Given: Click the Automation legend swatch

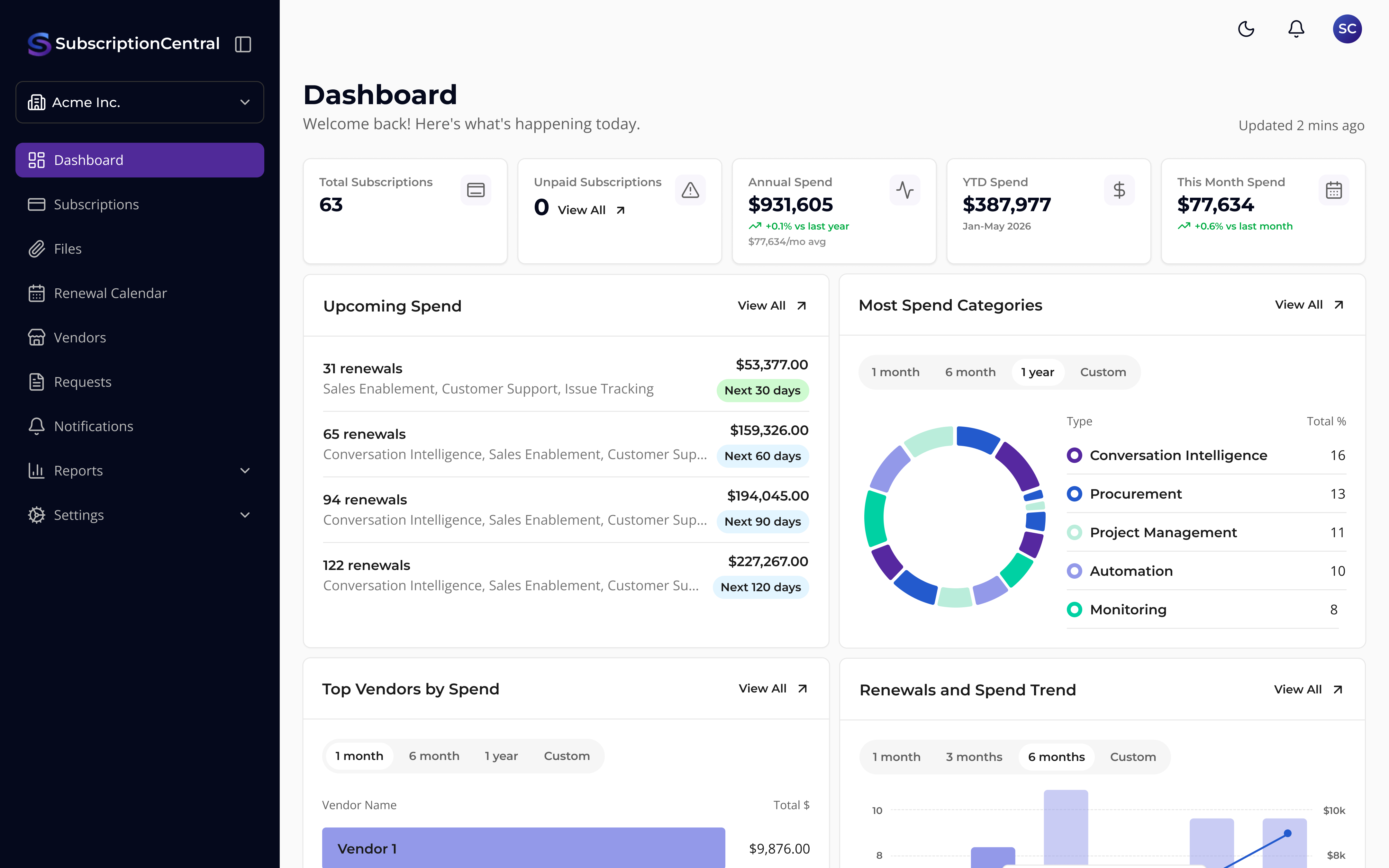Looking at the screenshot, I should click(1074, 571).
